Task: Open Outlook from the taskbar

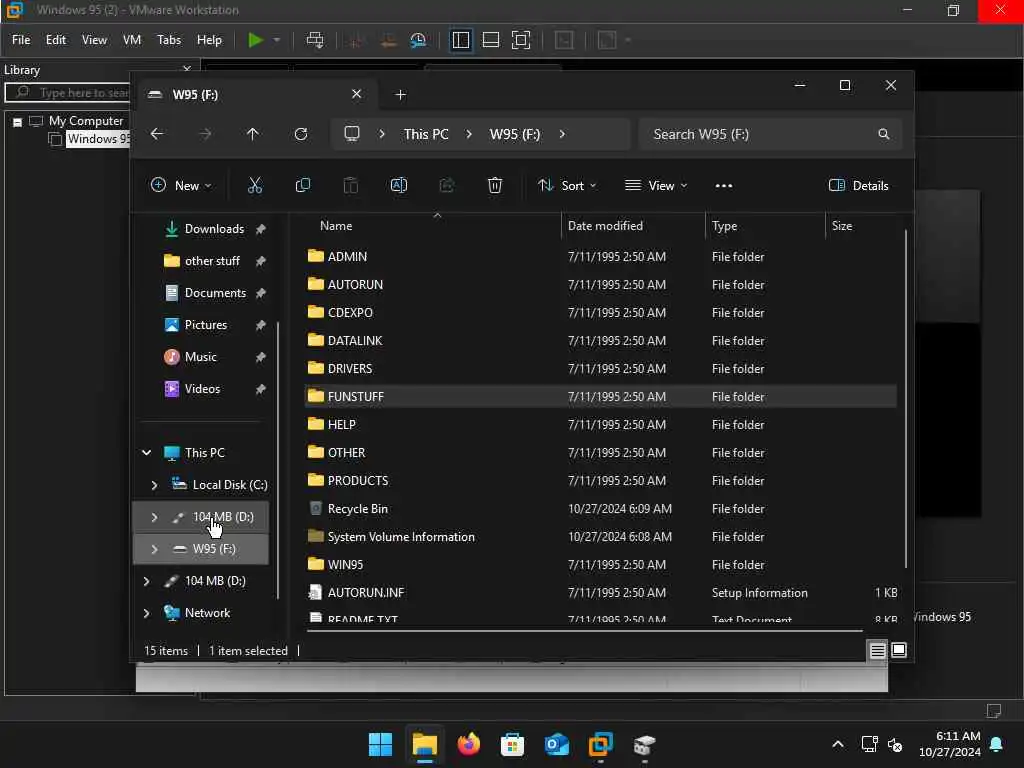Action: pyautogui.click(x=556, y=744)
